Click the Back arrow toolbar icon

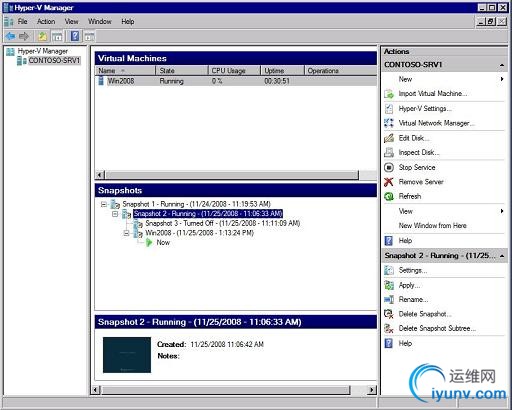[10, 36]
